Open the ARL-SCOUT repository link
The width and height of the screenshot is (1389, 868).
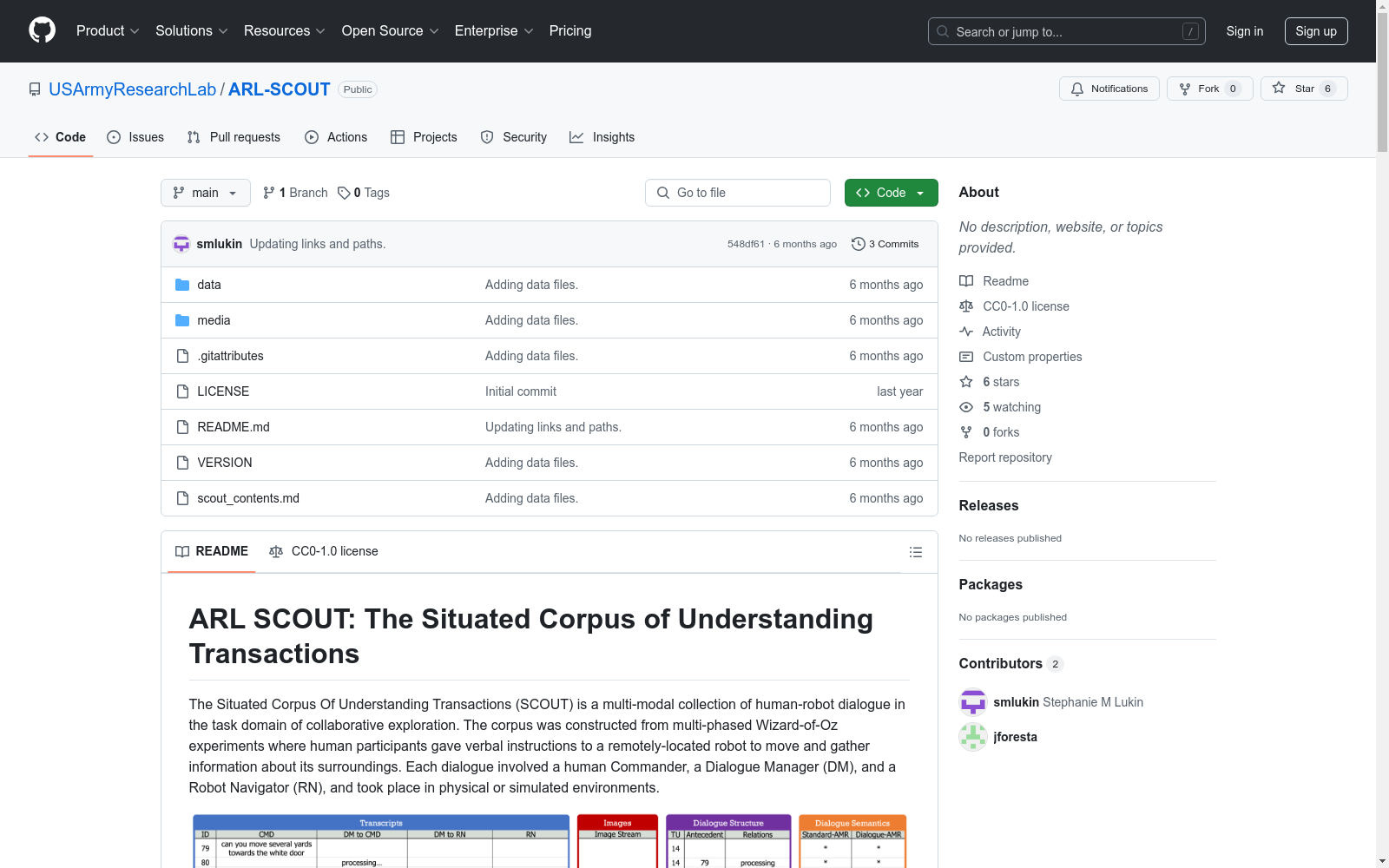point(279,89)
